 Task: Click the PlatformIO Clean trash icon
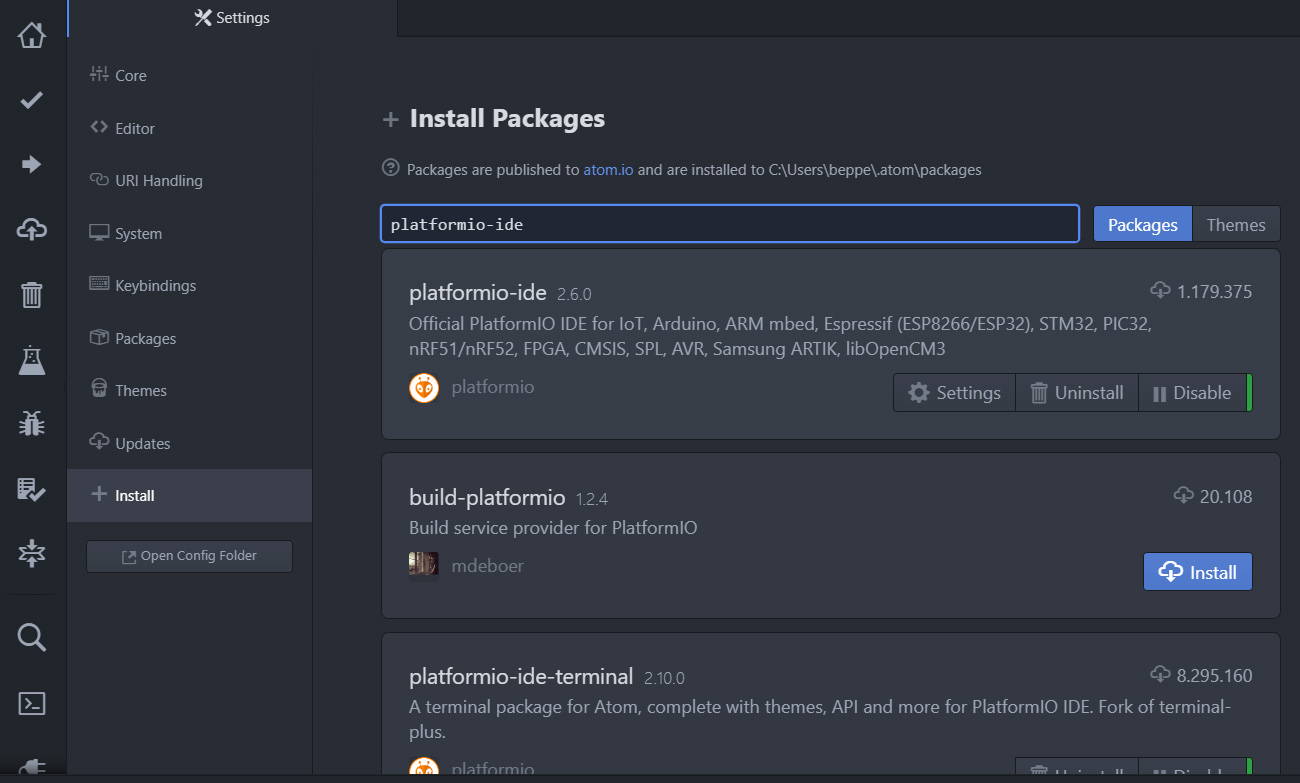coord(32,295)
